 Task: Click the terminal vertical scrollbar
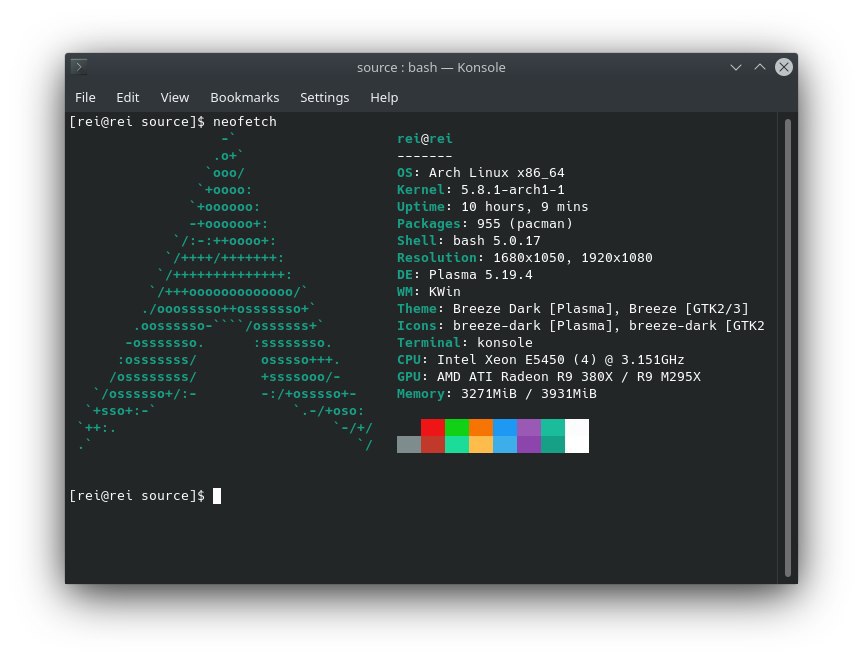(x=788, y=348)
